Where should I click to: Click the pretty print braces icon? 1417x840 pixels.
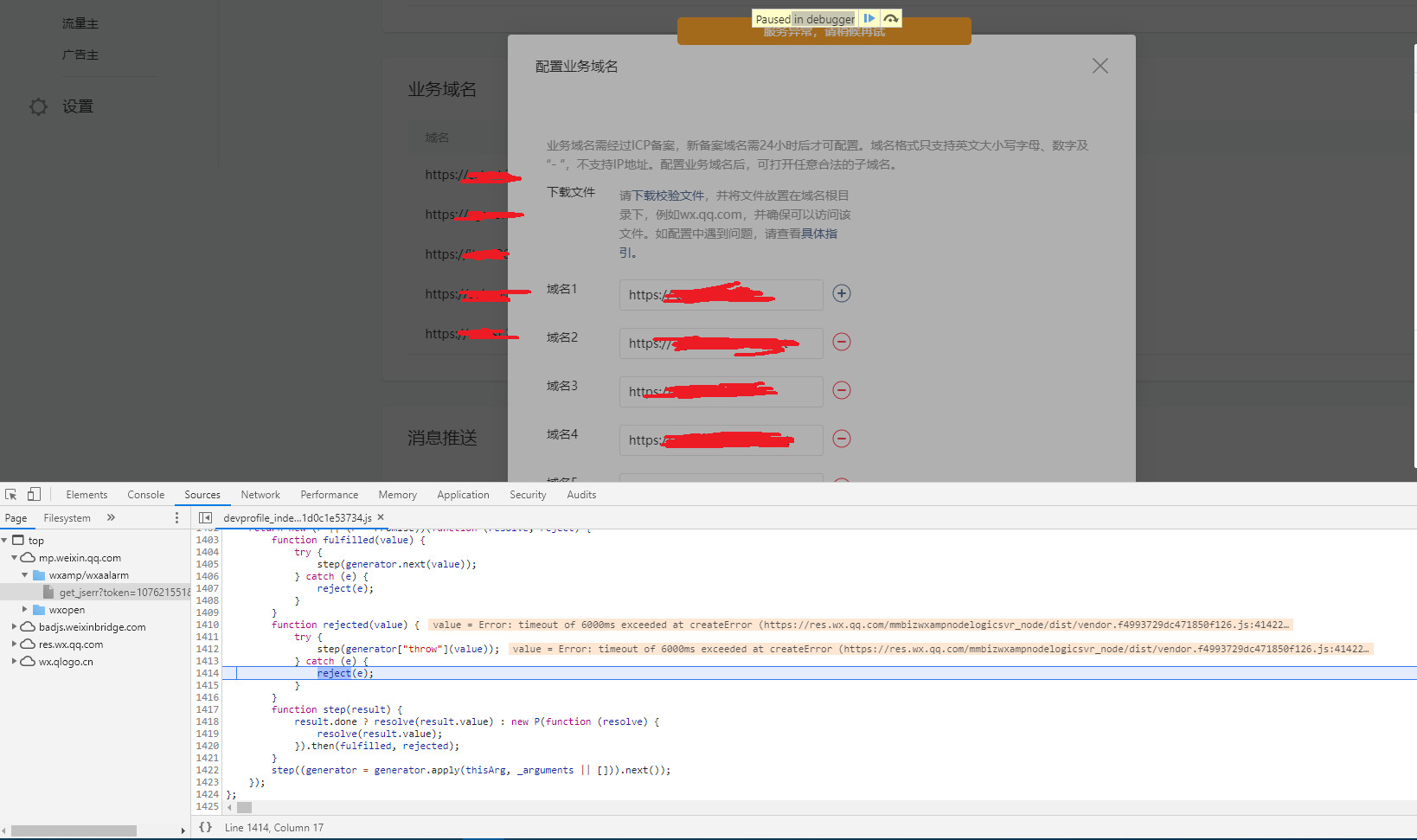pyautogui.click(x=205, y=827)
